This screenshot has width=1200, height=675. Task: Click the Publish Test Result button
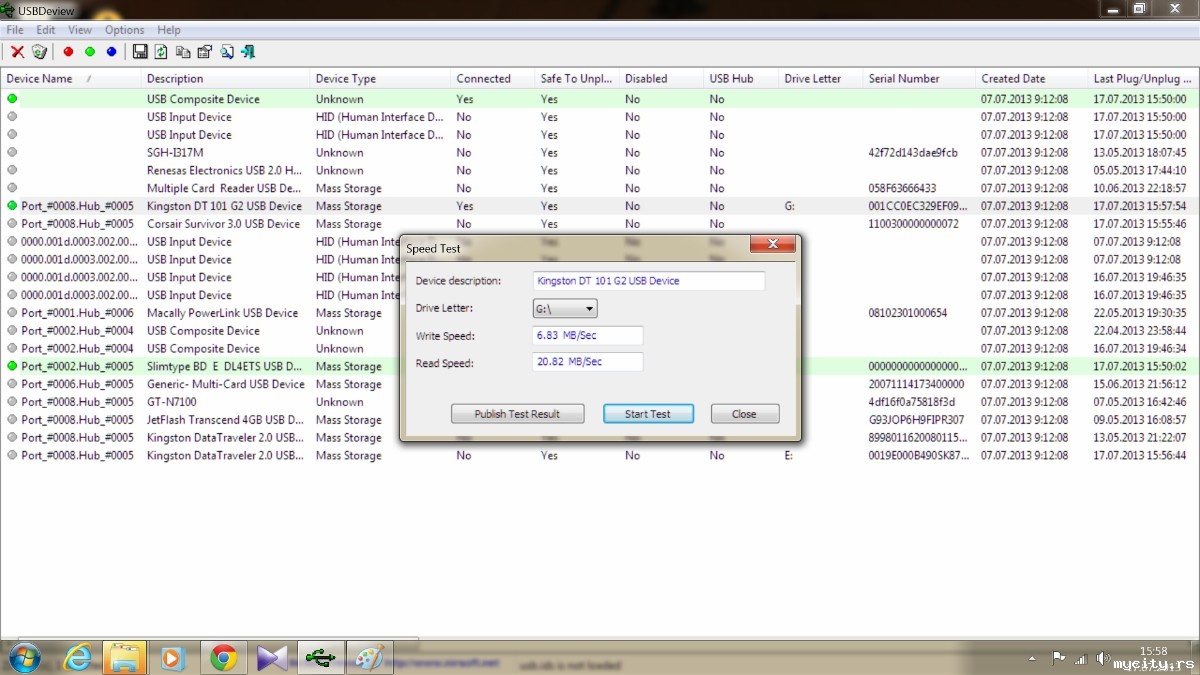517,414
